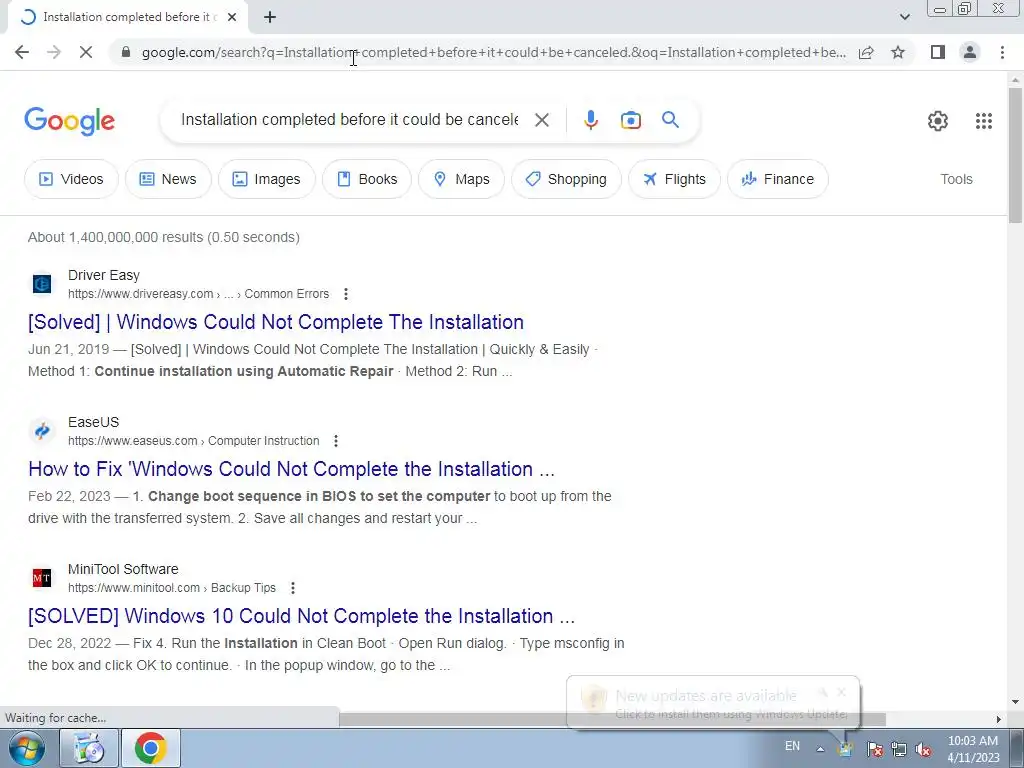Open the Windows Start menu

[x=26, y=748]
